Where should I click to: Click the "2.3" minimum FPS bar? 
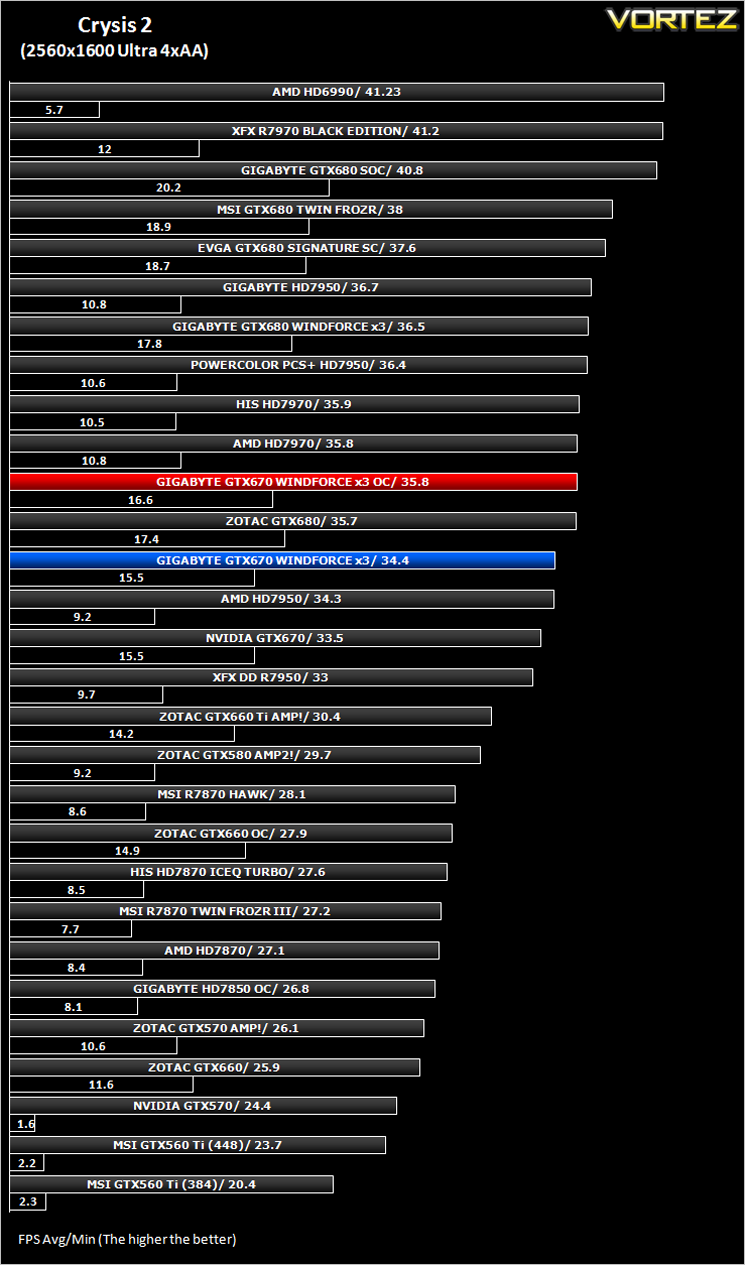tap(27, 1203)
